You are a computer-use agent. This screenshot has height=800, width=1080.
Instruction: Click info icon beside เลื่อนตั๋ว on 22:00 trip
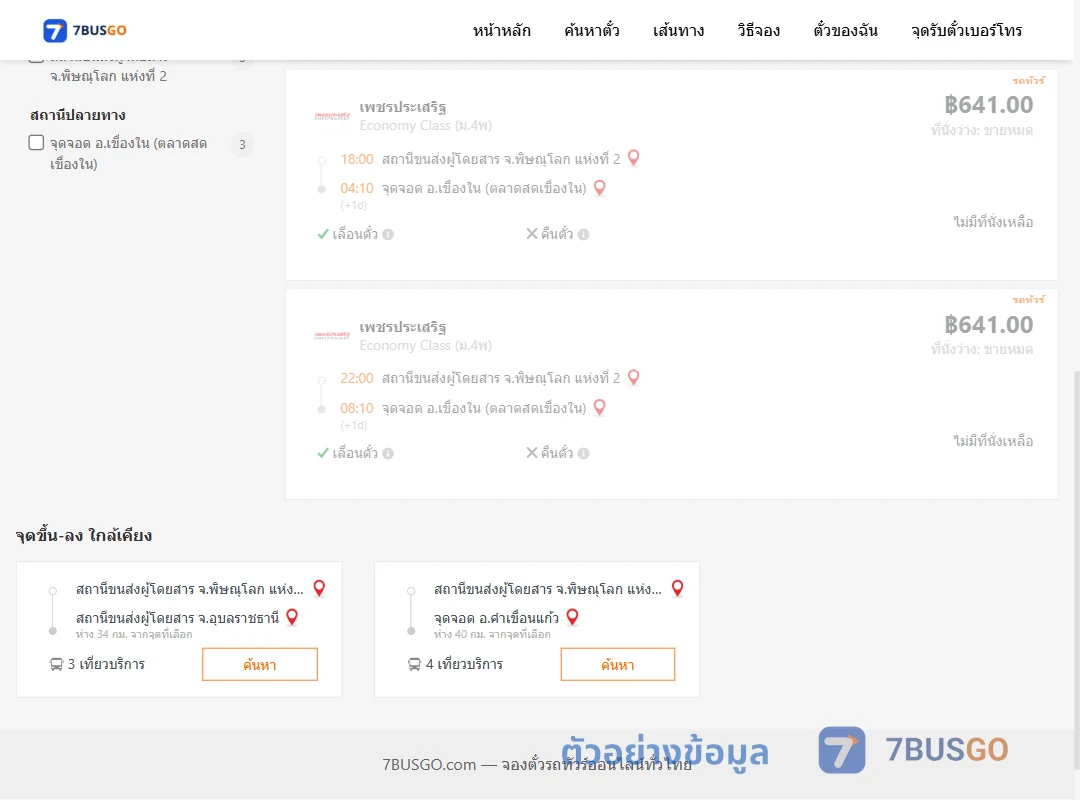point(388,453)
